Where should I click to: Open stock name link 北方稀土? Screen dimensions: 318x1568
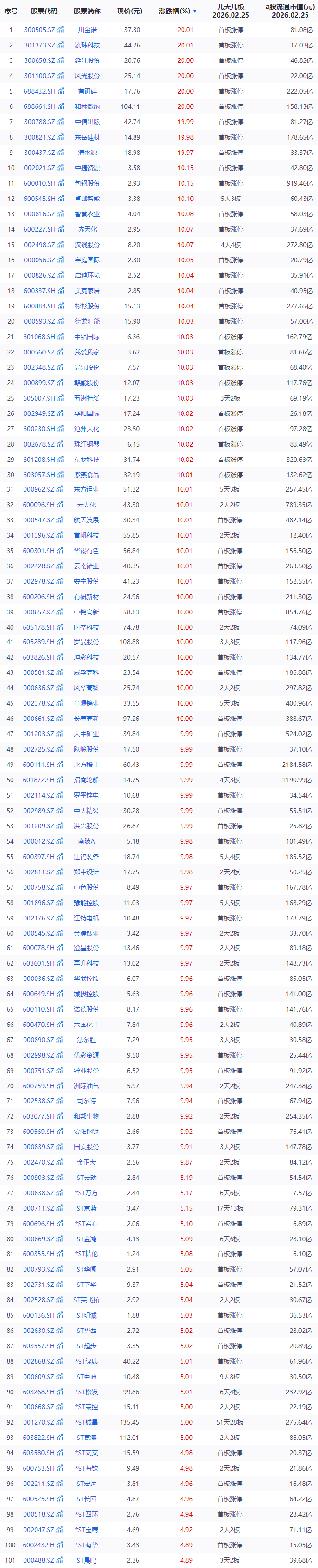(87, 765)
